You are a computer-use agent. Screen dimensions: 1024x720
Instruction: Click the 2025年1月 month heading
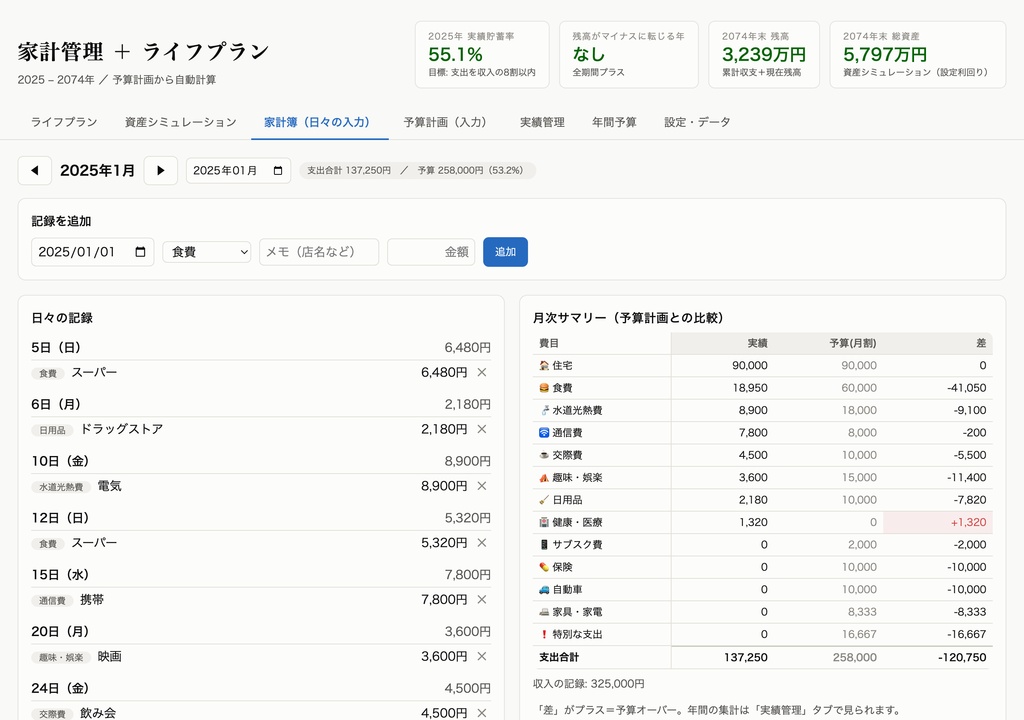(97, 171)
